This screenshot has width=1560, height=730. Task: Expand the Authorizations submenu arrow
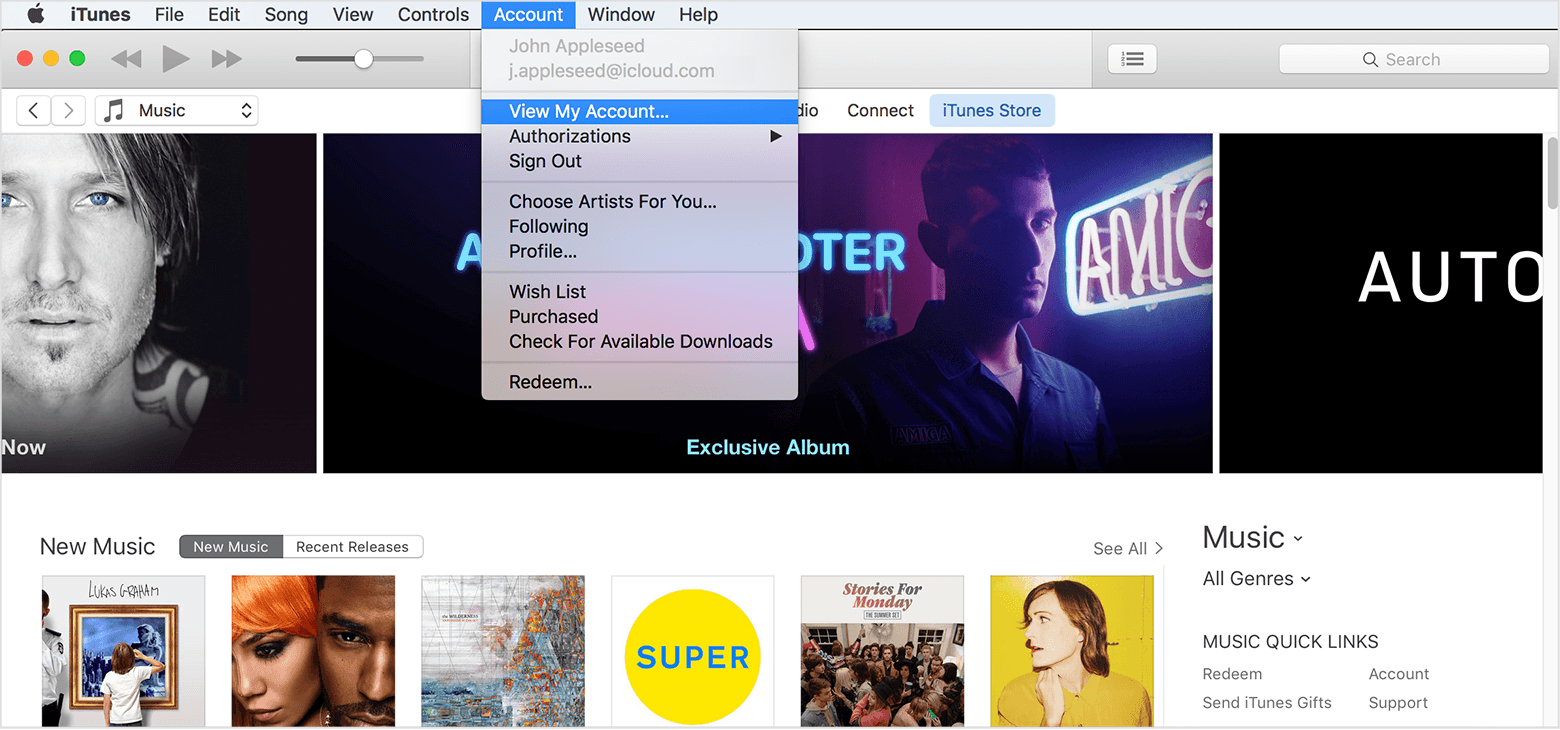tap(775, 136)
